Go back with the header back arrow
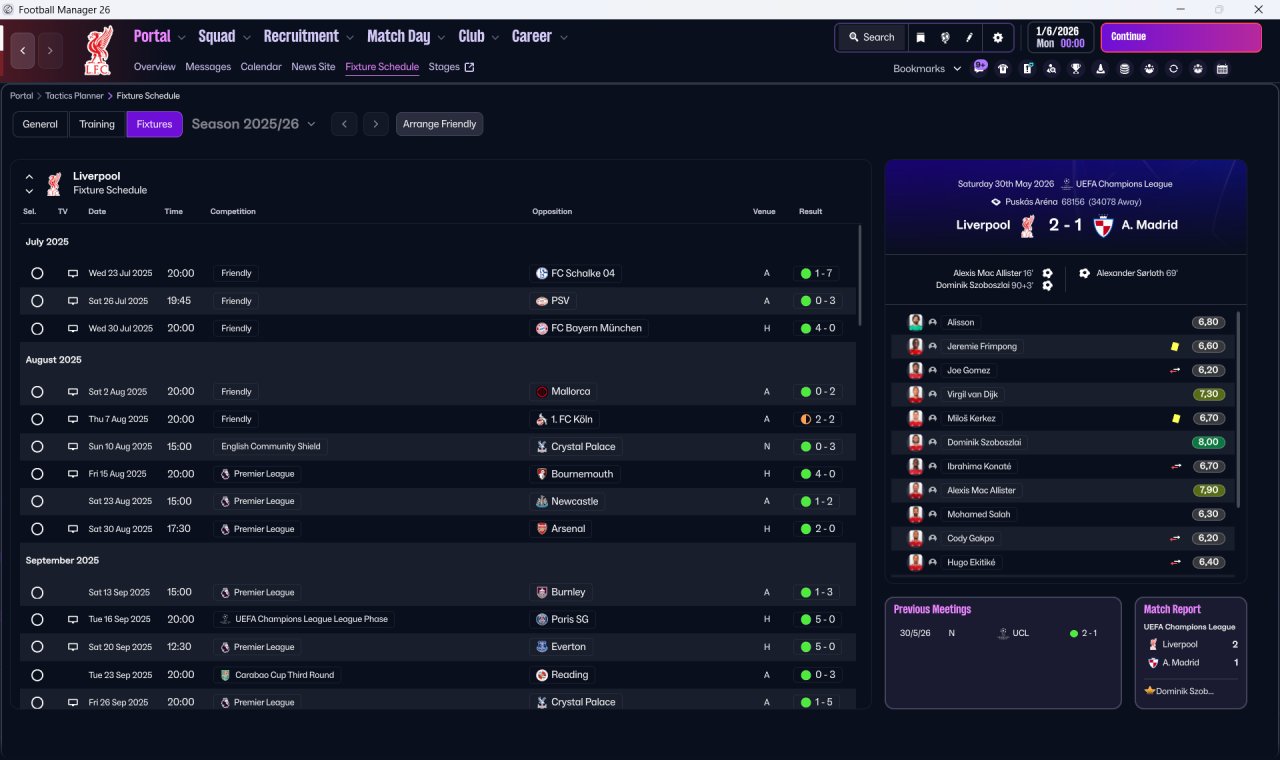This screenshot has height=760, width=1280. (x=23, y=50)
